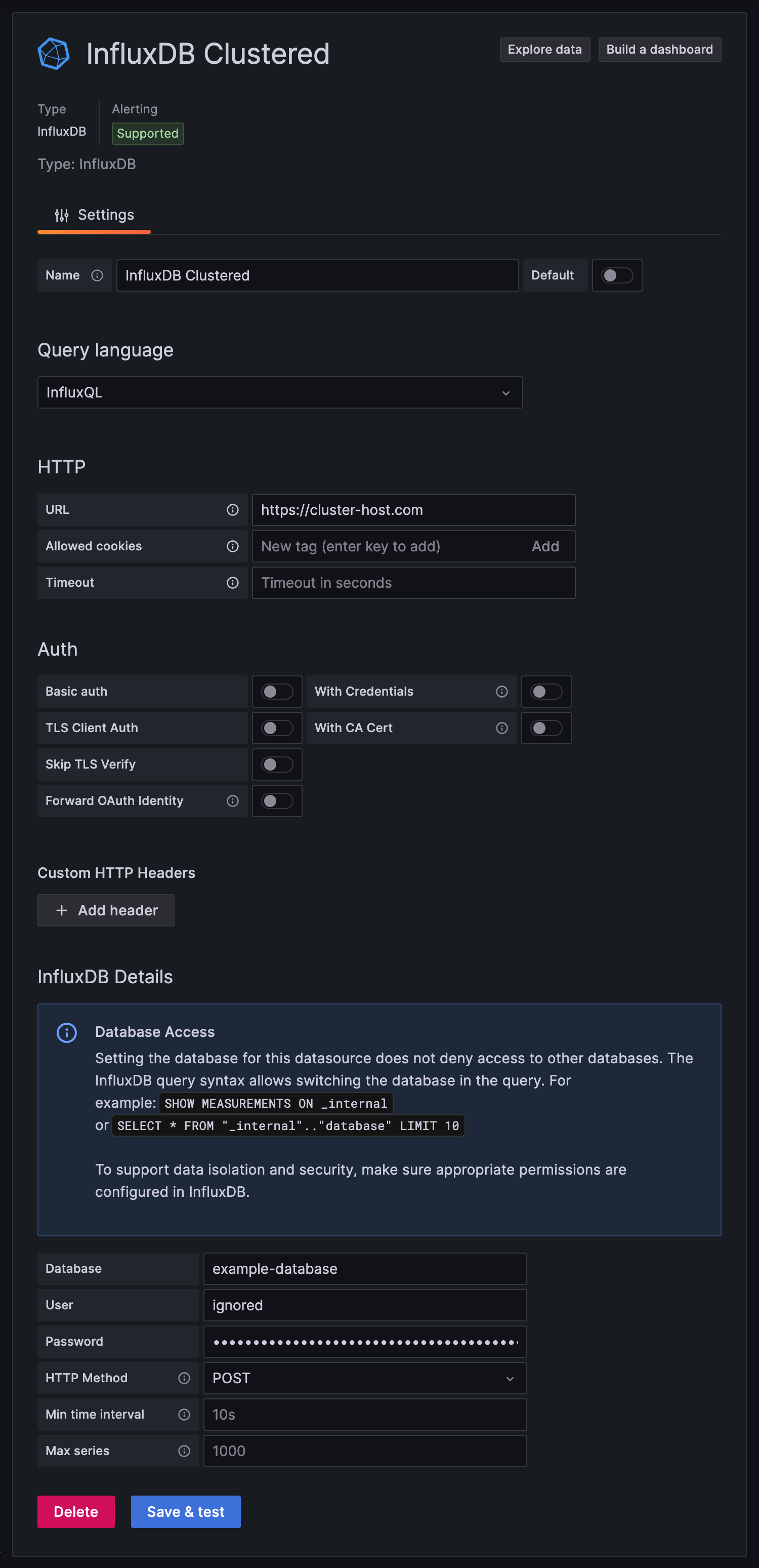Toggle the Default data source switch

point(617,275)
